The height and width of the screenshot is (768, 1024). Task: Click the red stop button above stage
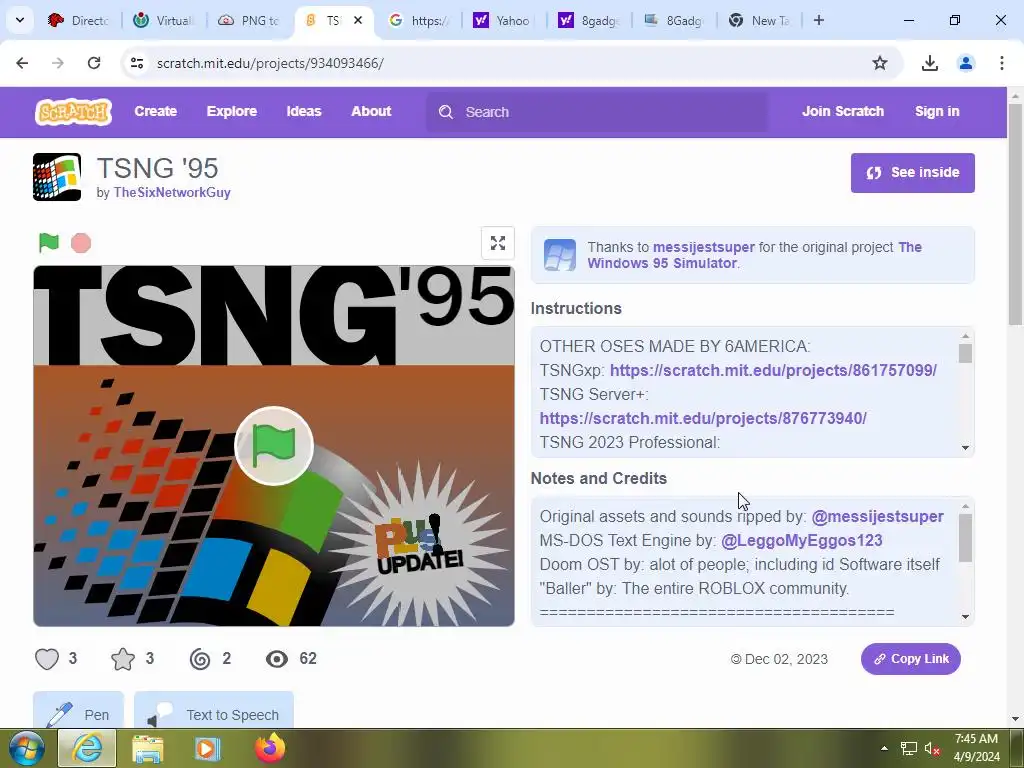tap(81, 243)
